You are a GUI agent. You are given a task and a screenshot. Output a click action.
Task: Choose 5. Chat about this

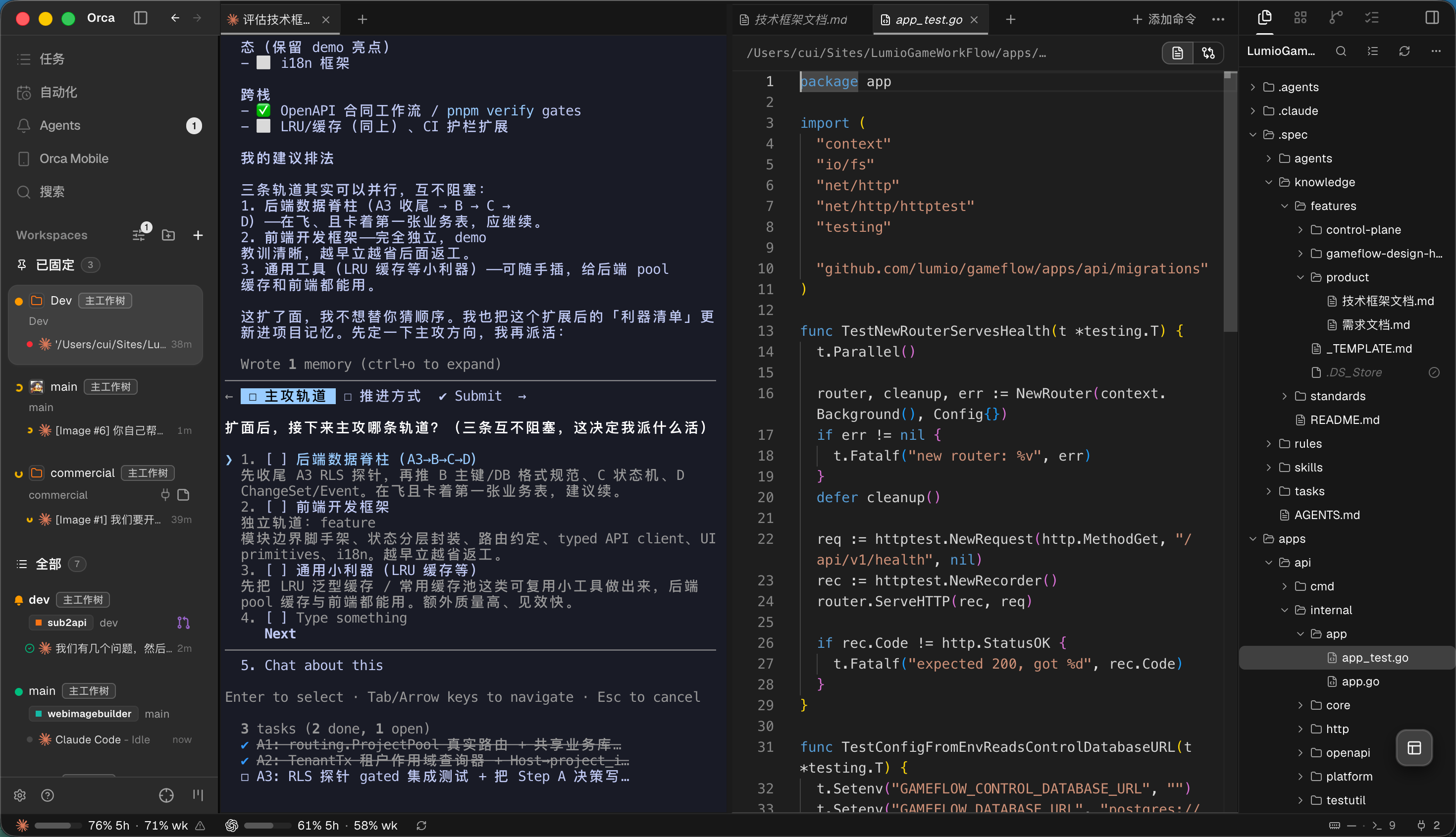[312, 665]
